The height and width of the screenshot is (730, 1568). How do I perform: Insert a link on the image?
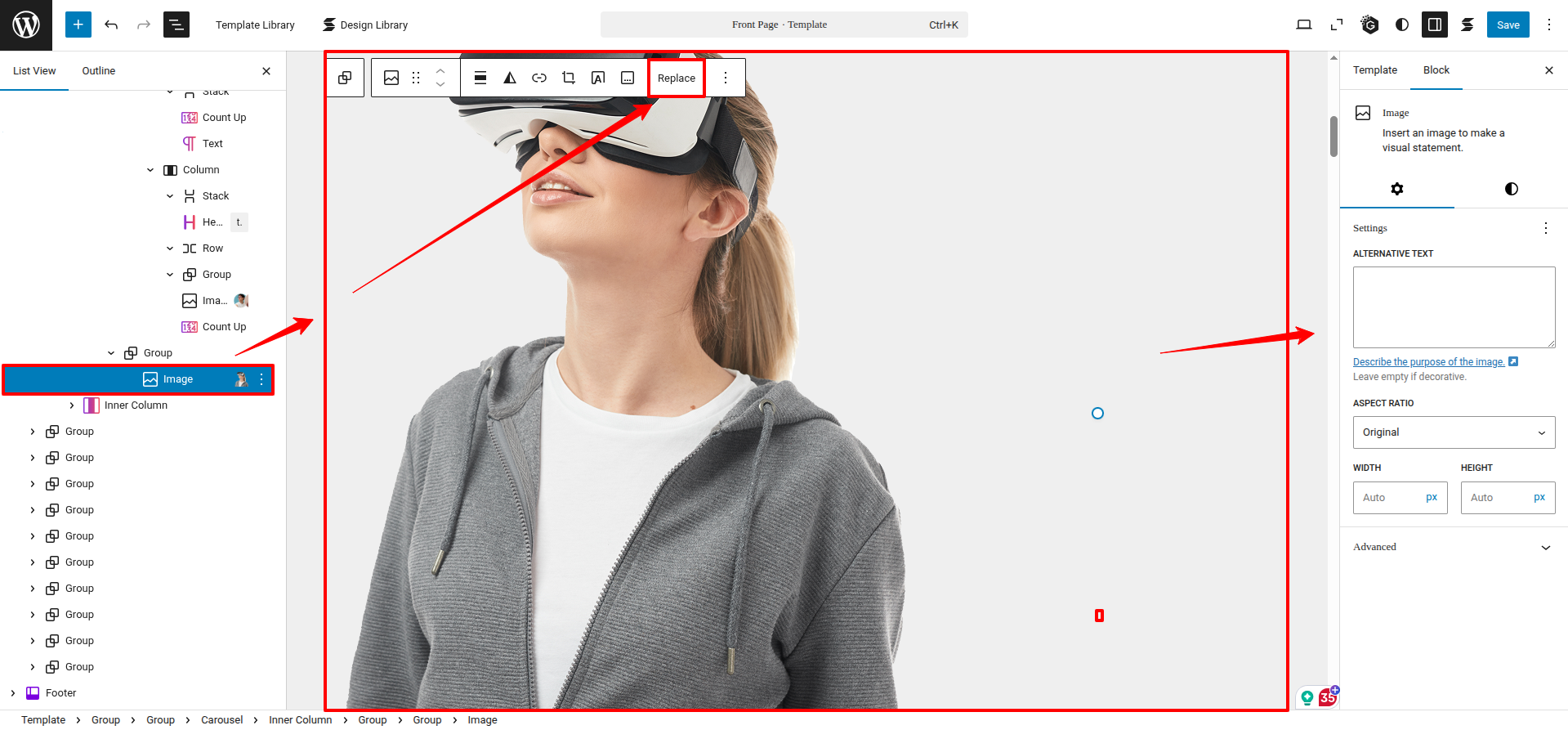[x=539, y=78]
